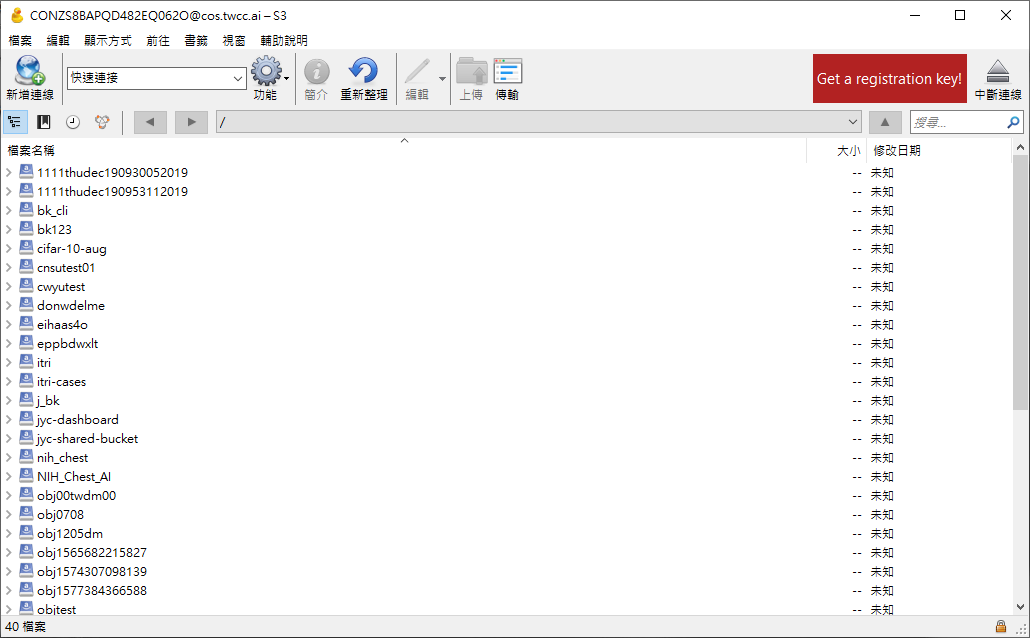Select the cwyutest bucket name
This screenshot has height=638, width=1030.
[x=61, y=286]
